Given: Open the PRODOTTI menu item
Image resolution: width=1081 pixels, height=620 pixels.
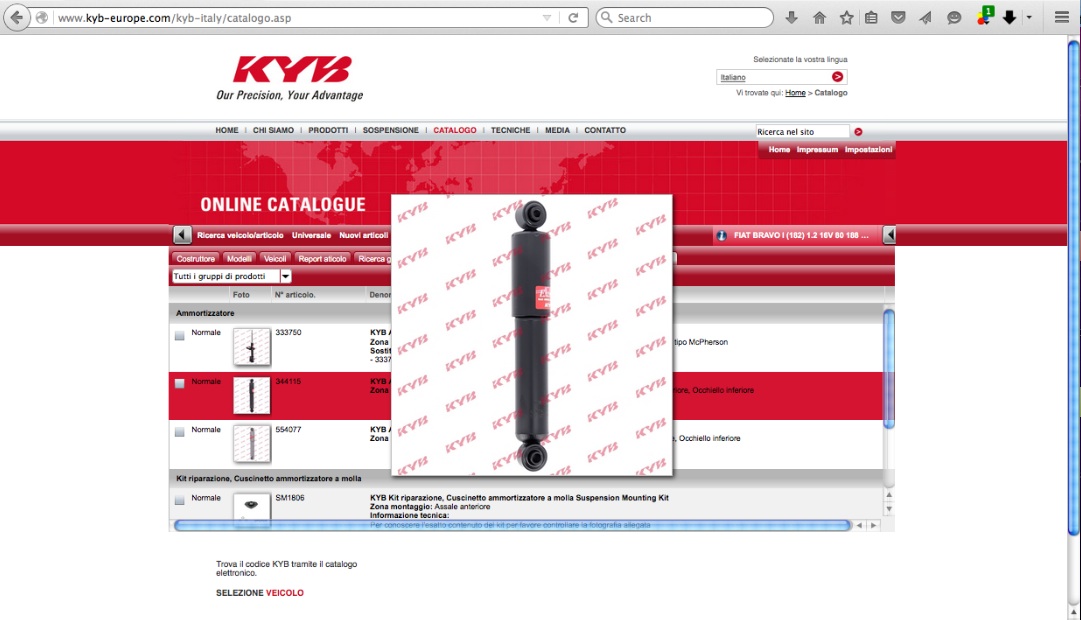Looking at the screenshot, I should (328, 130).
